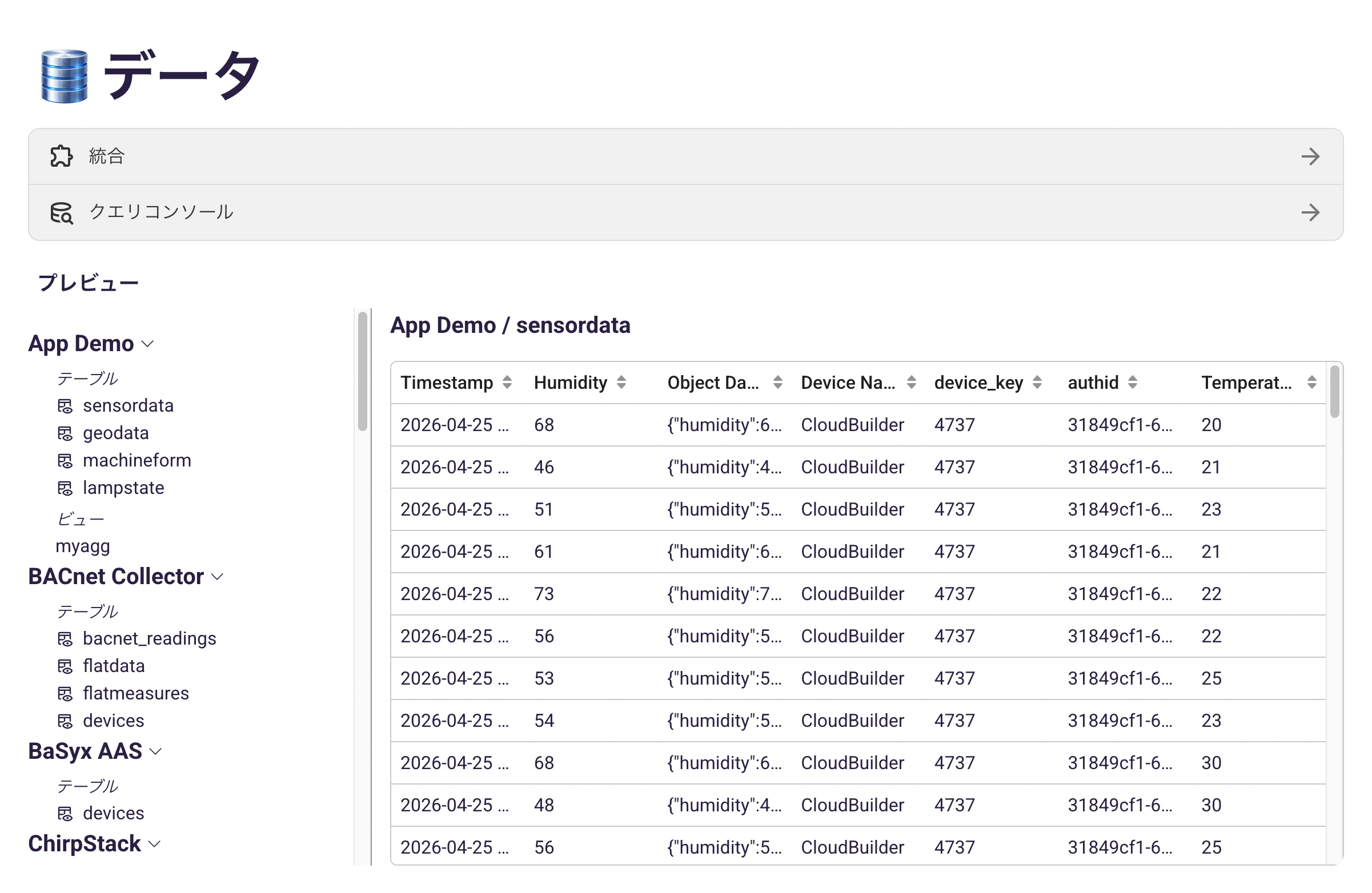Click the puzzle piece 統合 icon

tap(61, 156)
